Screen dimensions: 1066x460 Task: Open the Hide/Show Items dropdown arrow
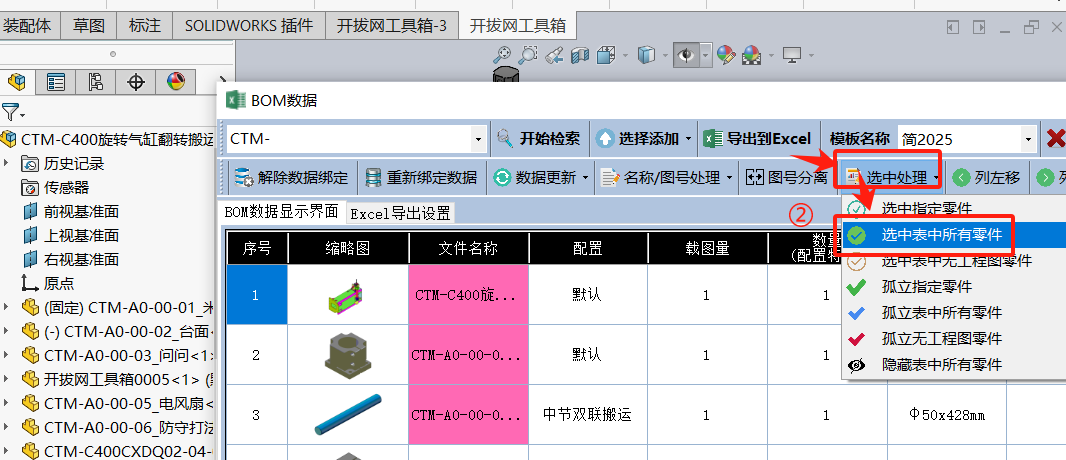click(706, 55)
